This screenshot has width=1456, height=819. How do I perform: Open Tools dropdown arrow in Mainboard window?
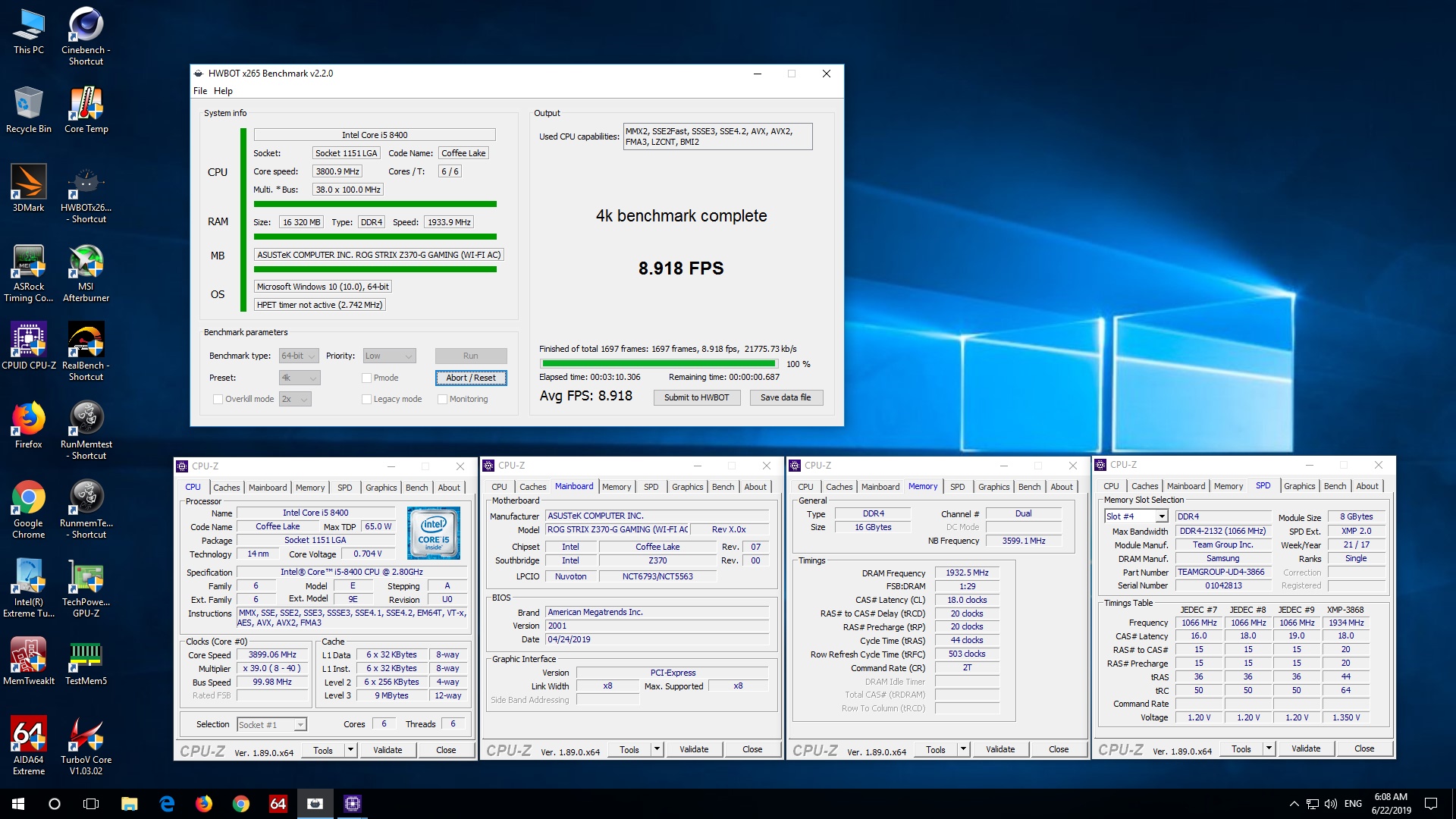tap(657, 749)
